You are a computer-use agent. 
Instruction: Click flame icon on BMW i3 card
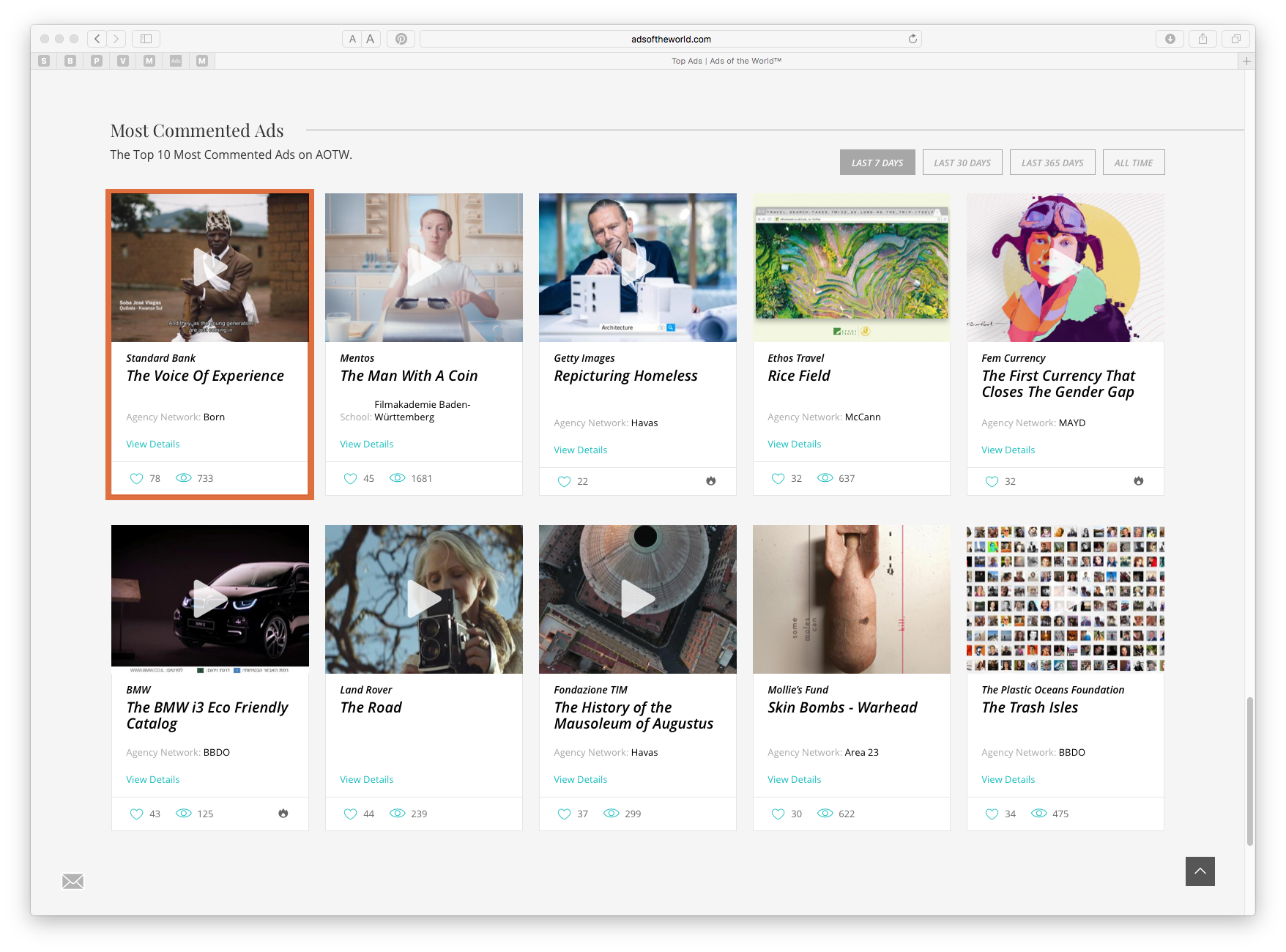(x=283, y=814)
